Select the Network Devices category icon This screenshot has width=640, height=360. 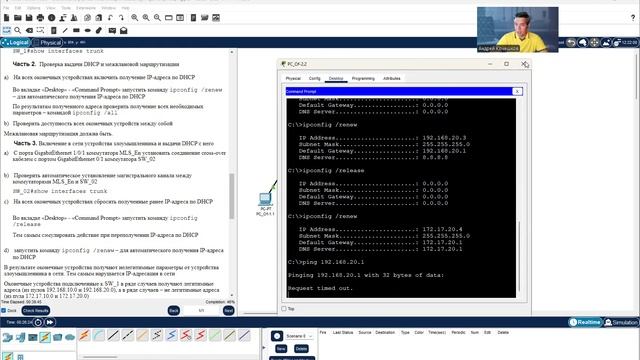8,337
